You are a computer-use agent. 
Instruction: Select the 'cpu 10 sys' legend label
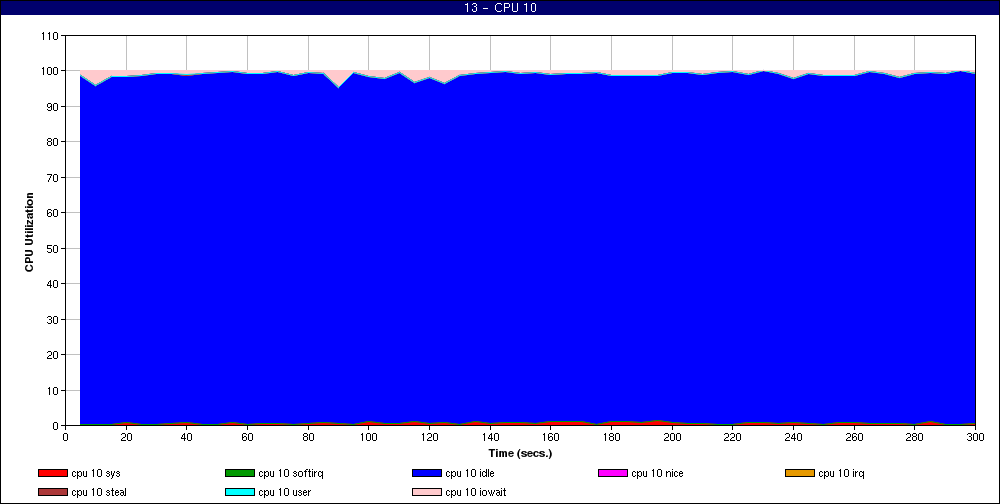coord(96,473)
